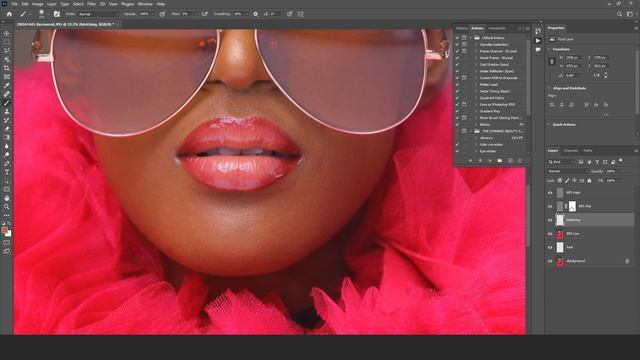The height and width of the screenshot is (360, 640).
Task: Filter layers by type layers icon
Action: (597, 162)
